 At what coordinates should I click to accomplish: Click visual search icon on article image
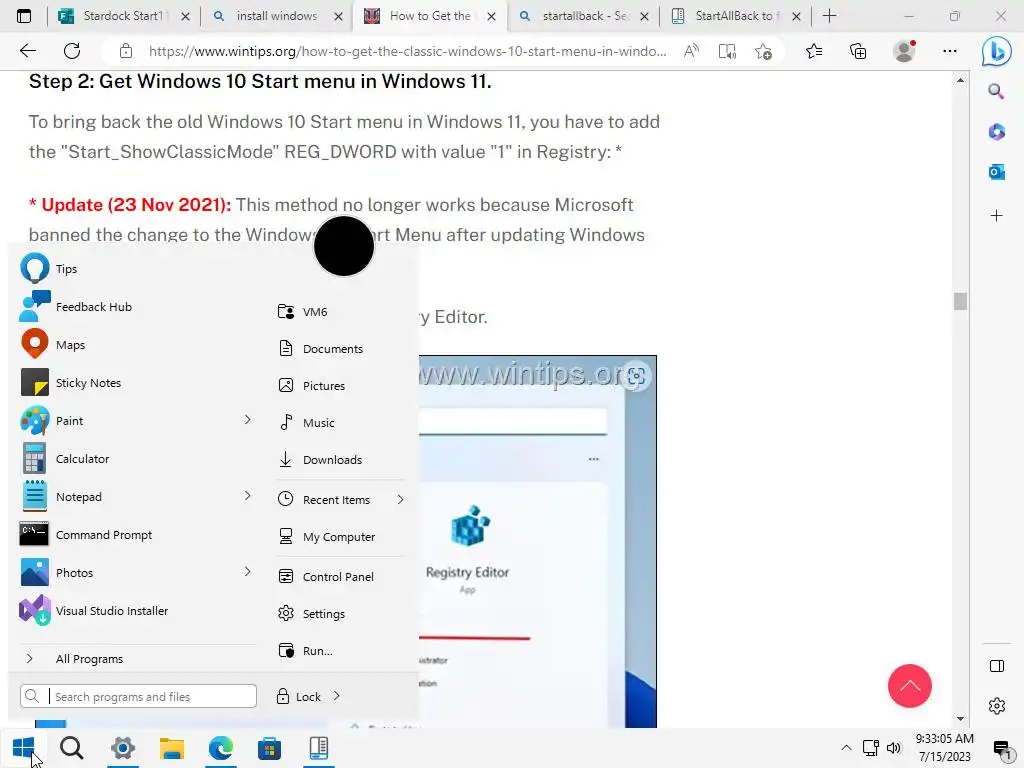[636, 376]
